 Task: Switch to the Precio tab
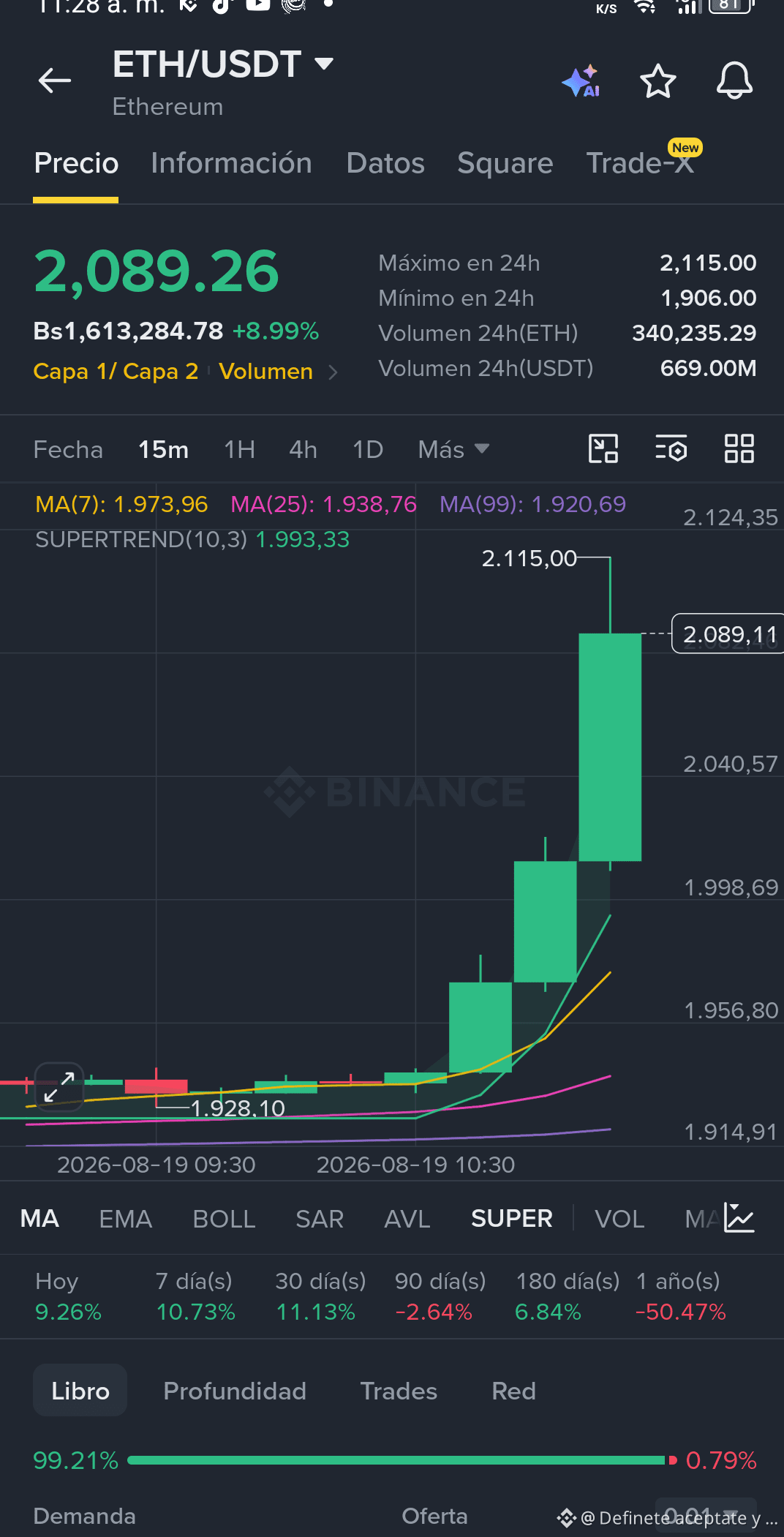[x=76, y=163]
